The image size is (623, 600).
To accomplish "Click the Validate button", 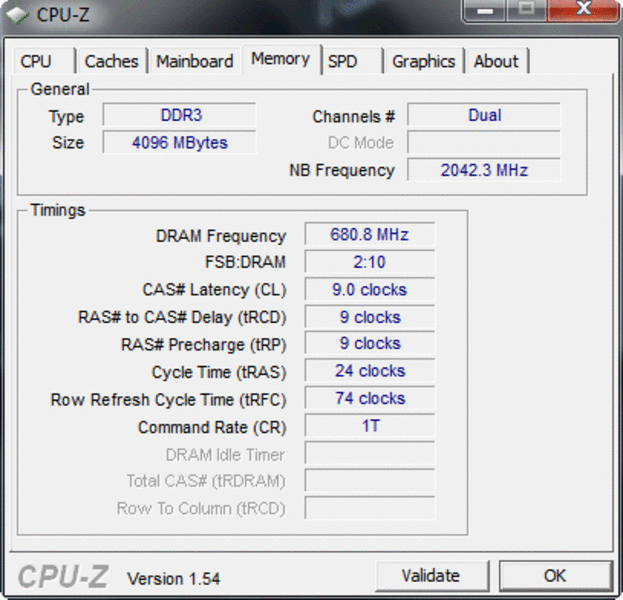I will click(x=432, y=576).
